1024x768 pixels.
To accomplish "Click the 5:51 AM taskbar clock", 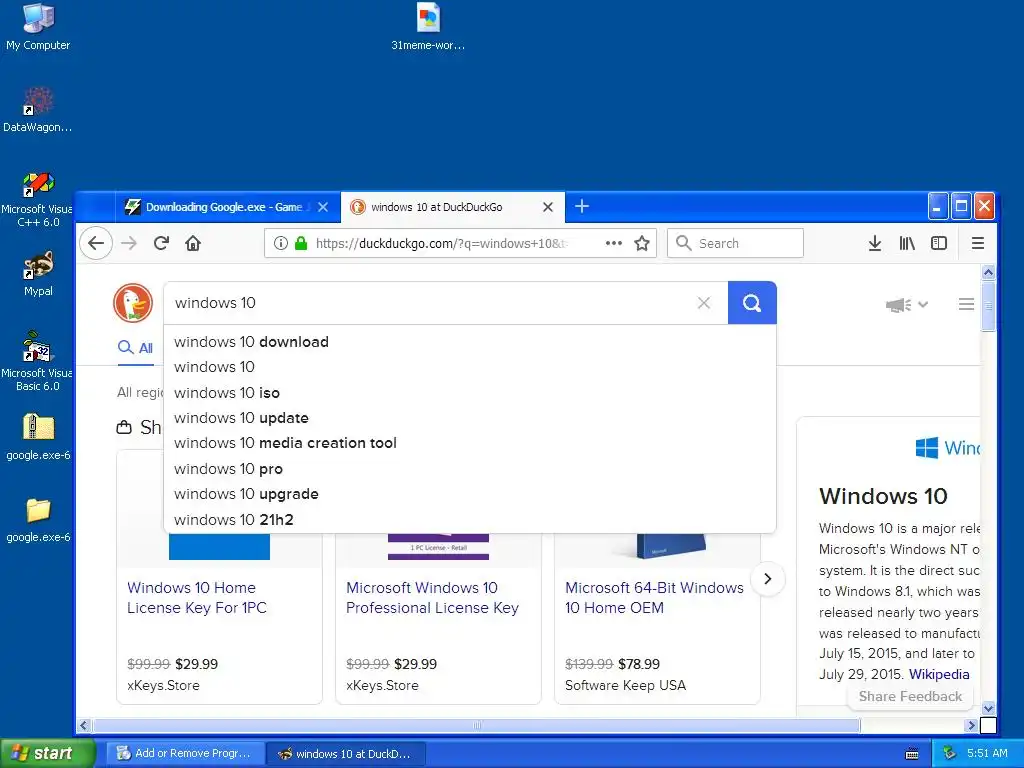I will point(987,754).
